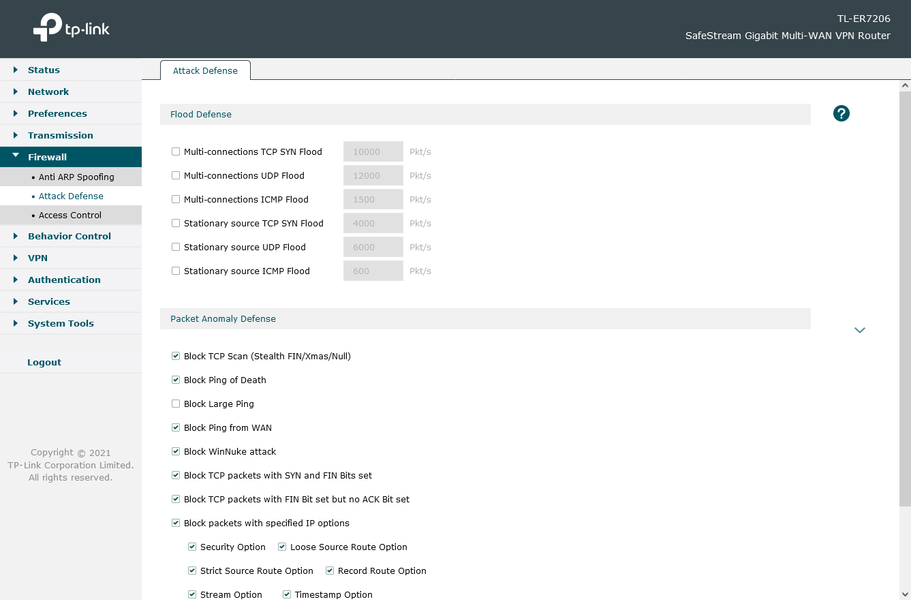Uncheck Block TCP Scan checkbox
Image resolution: width=911 pixels, height=600 pixels.
(x=175, y=356)
